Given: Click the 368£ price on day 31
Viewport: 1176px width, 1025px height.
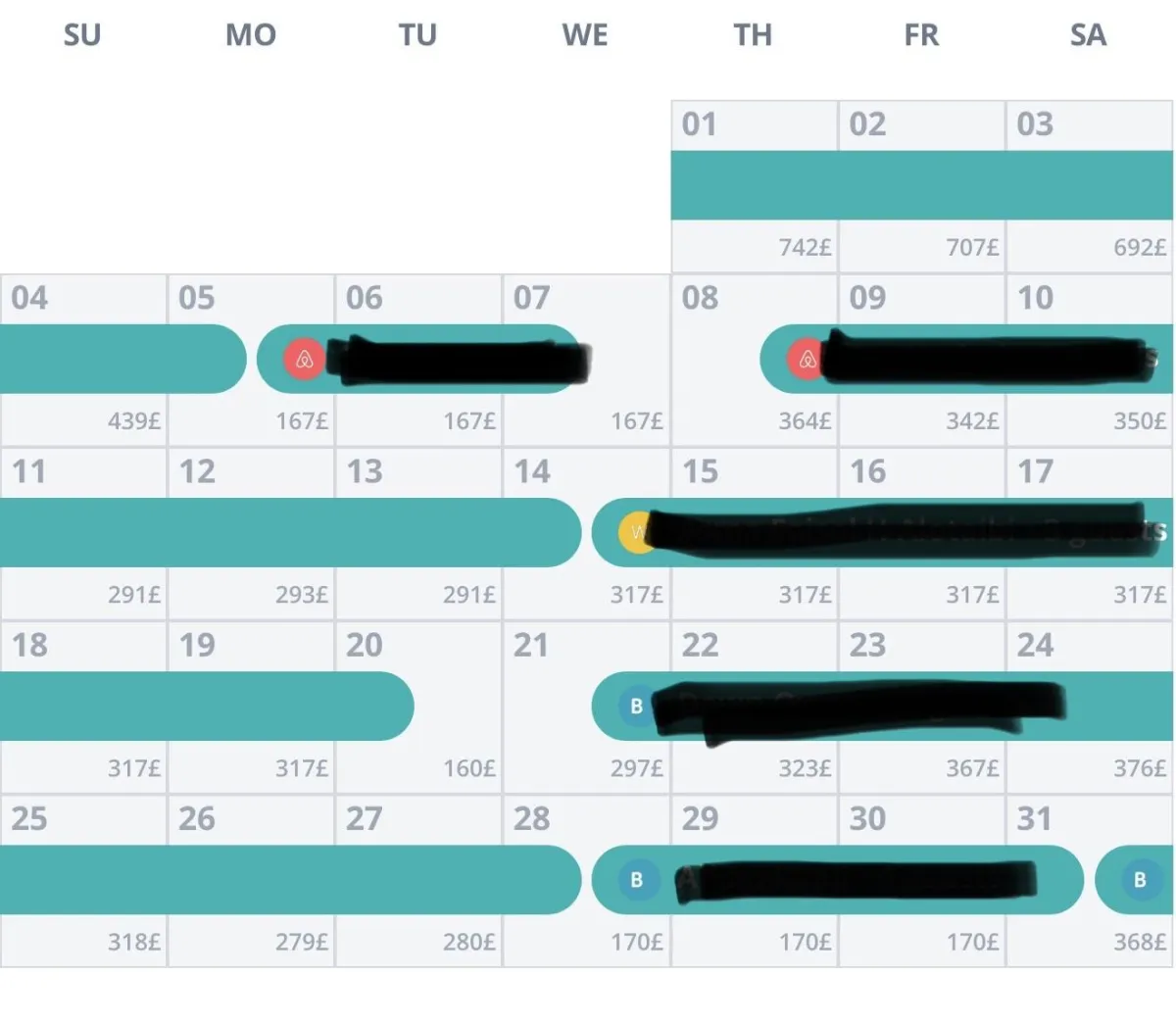Looking at the screenshot, I should tap(1140, 942).
